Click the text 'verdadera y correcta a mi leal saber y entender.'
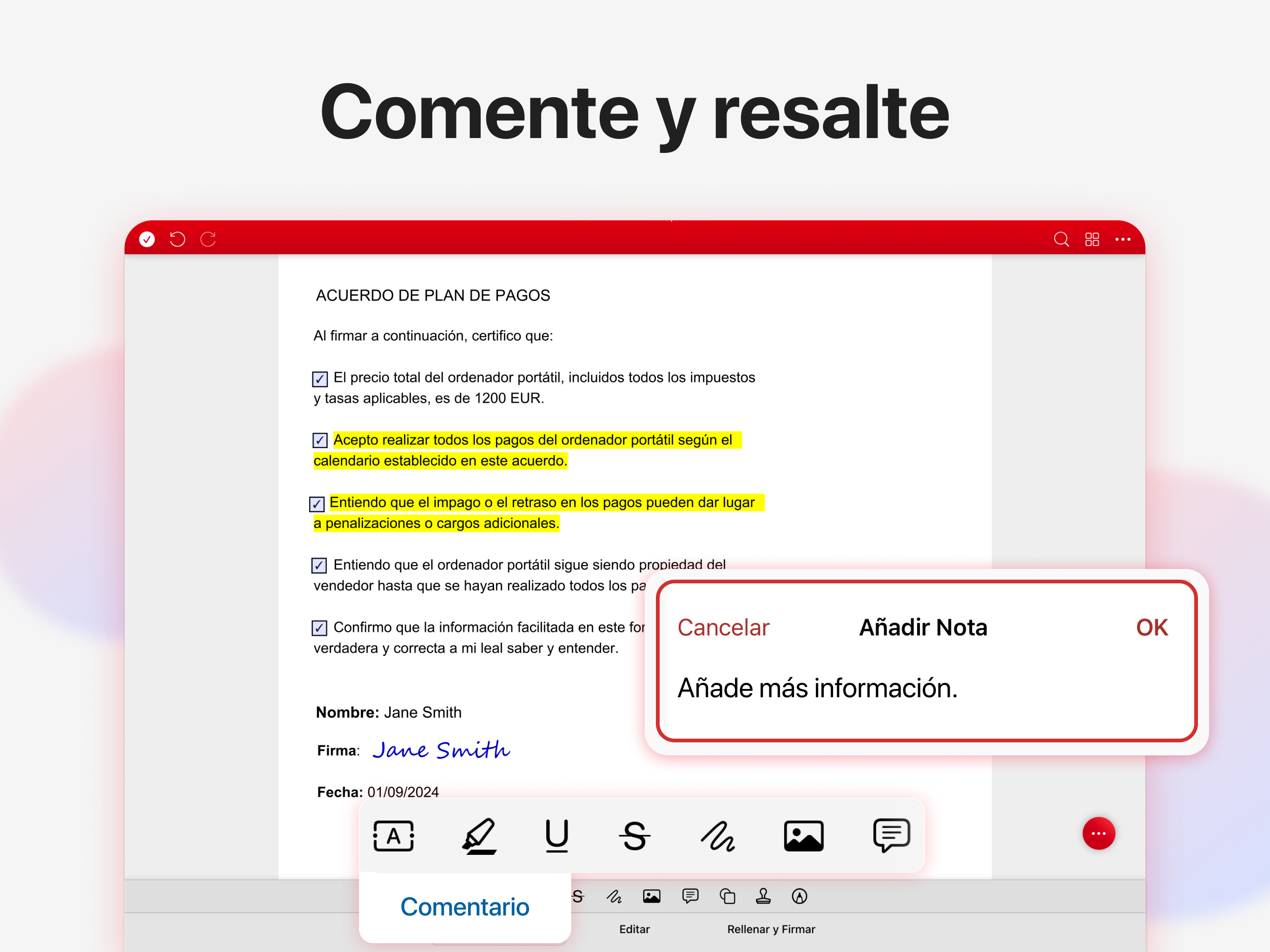Image resolution: width=1270 pixels, height=952 pixels. tap(466, 648)
